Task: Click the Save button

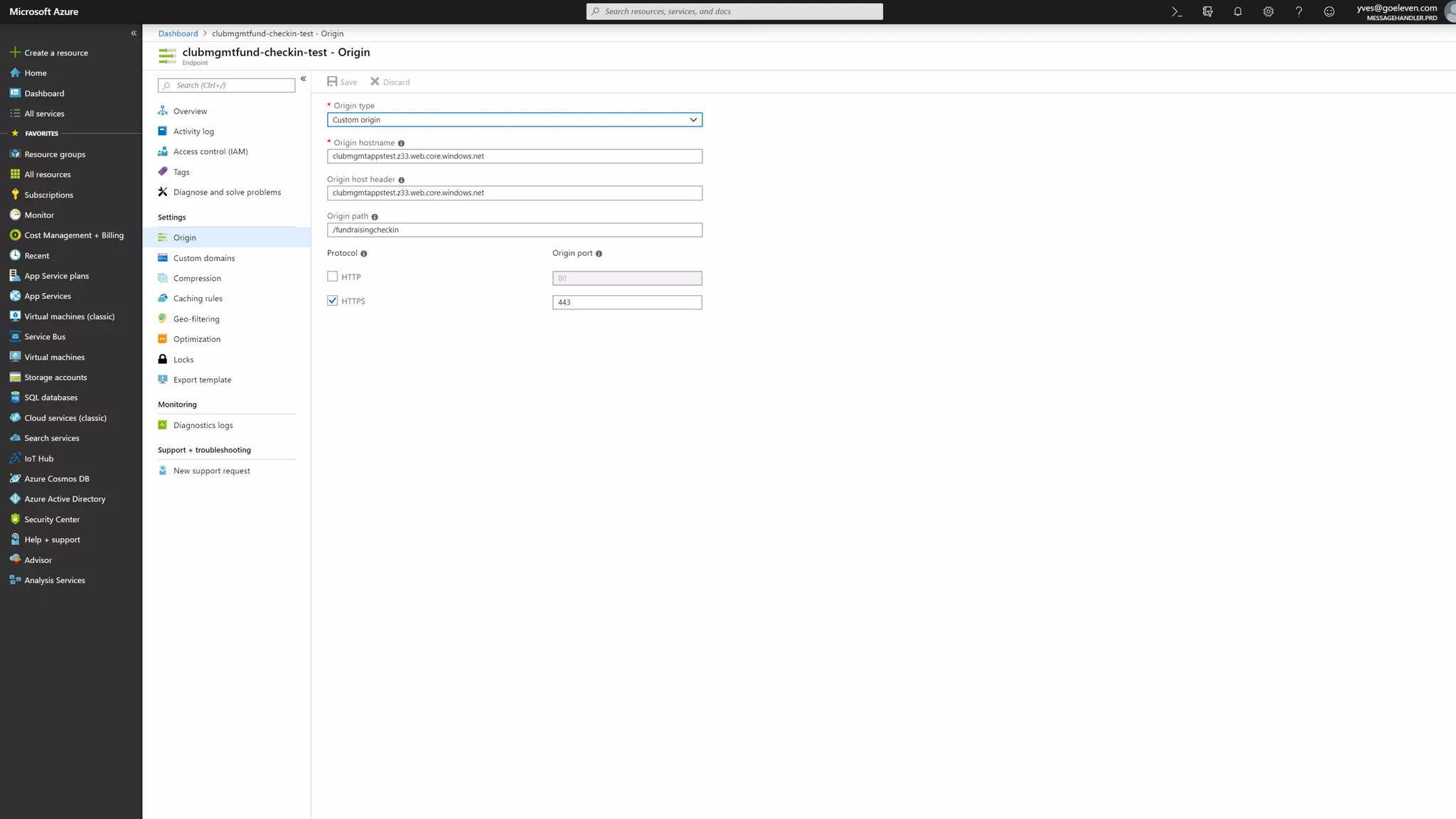Action: click(x=342, y=82)
